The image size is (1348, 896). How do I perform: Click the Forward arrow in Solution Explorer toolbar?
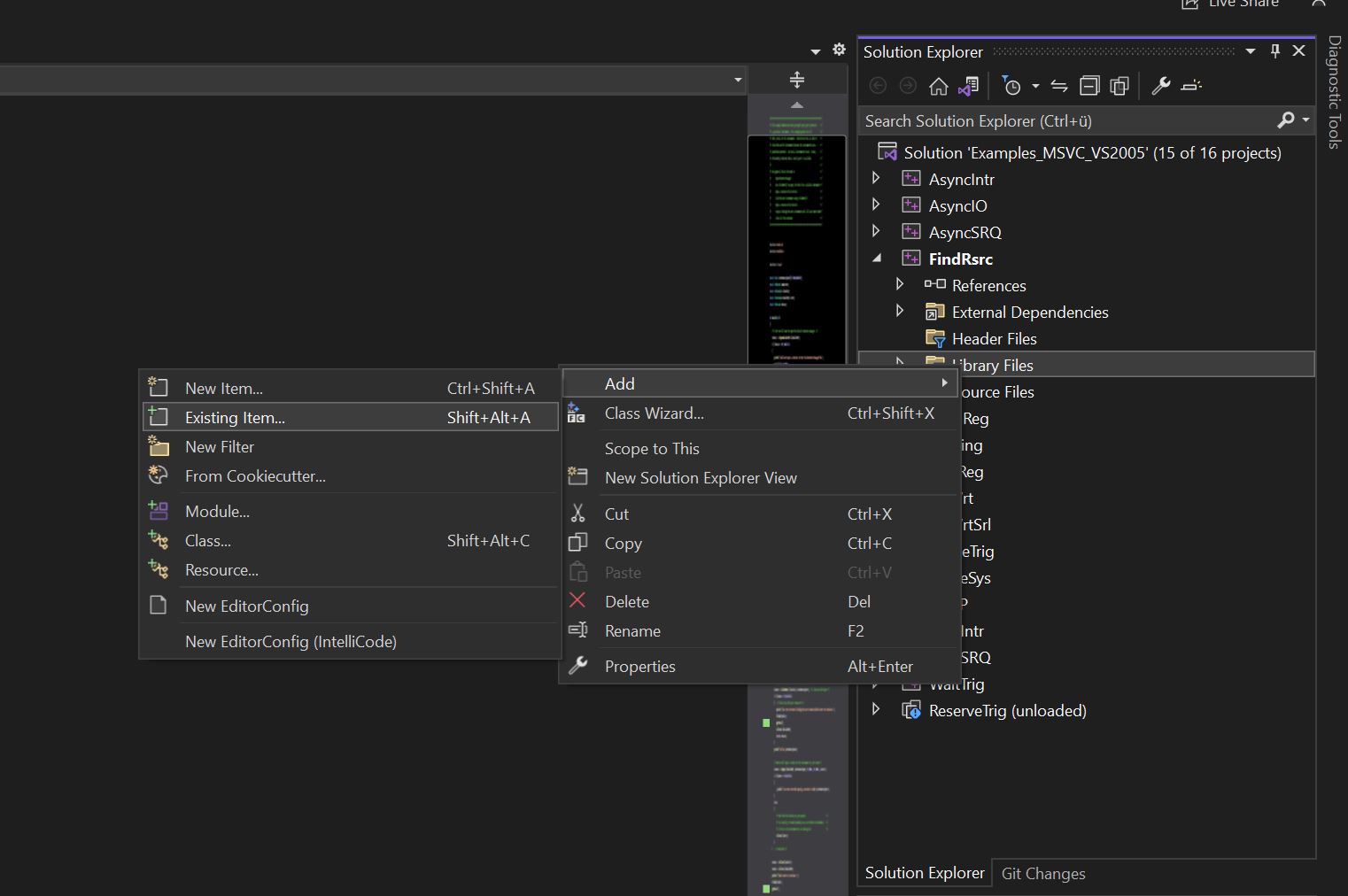click(908, 86)
